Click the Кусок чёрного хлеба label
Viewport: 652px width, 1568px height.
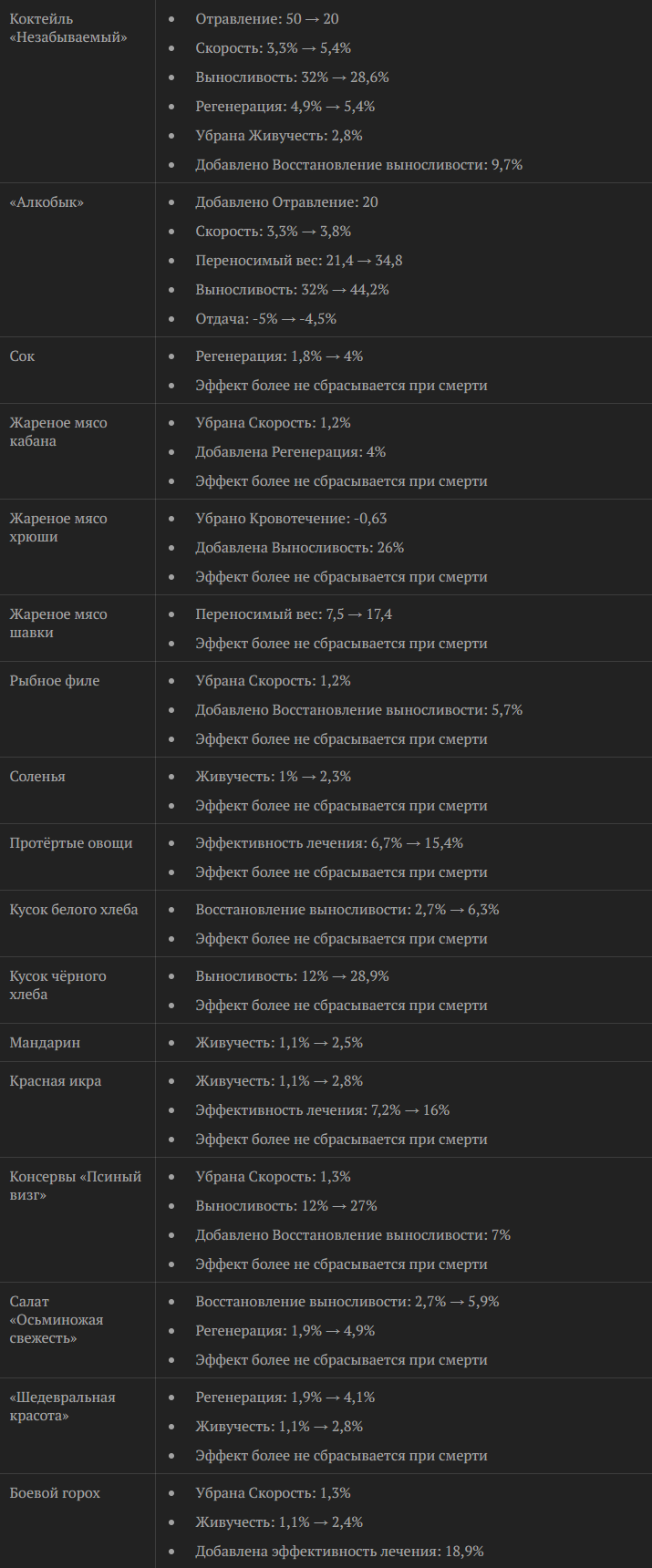point(58,985)
